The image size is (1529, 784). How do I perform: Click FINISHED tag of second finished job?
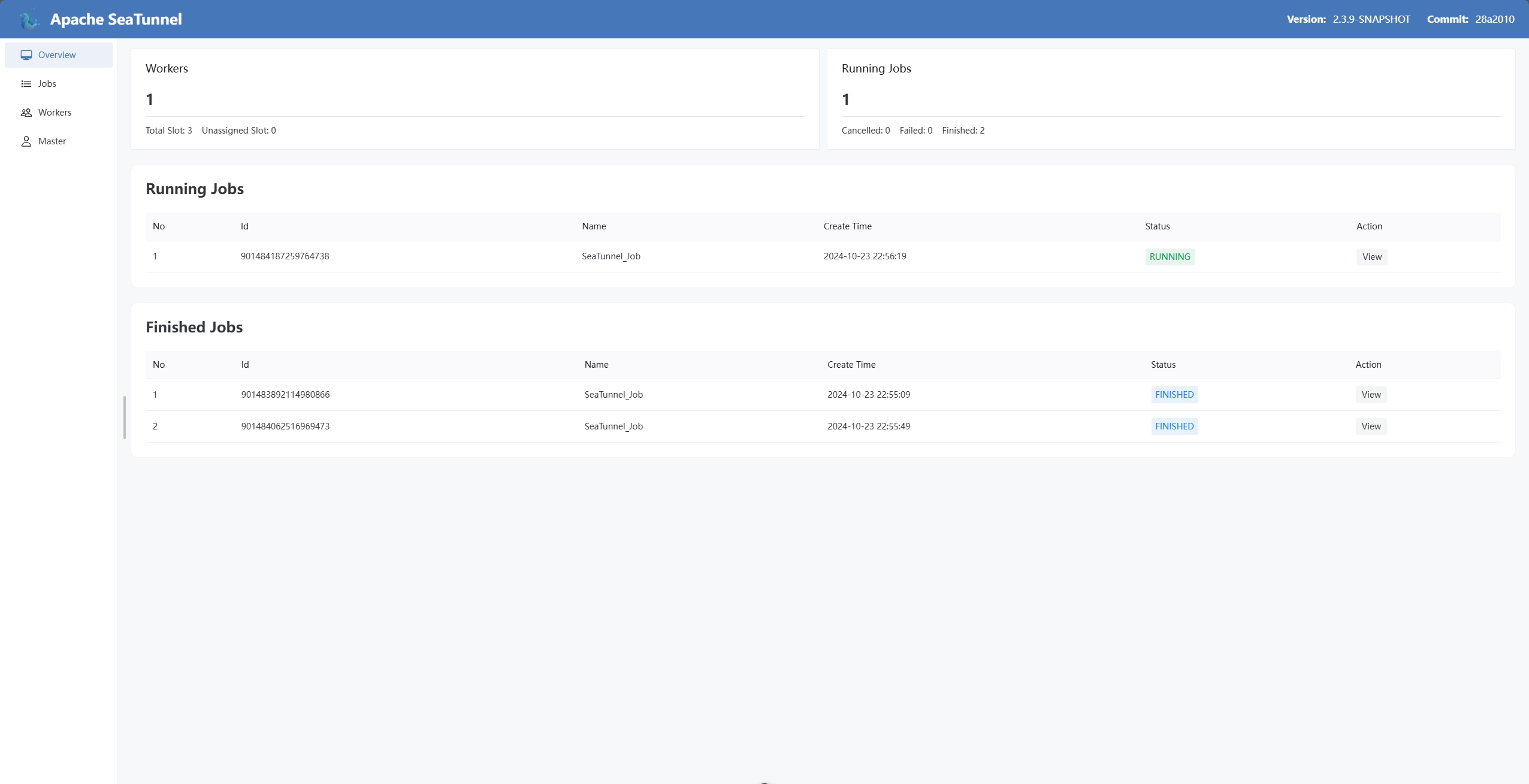coord(1174,426)
